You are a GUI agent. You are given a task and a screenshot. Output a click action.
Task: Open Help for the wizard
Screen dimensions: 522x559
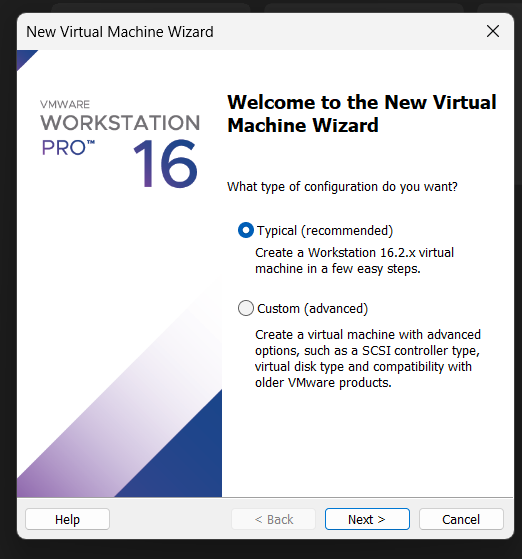pos(67,519)
